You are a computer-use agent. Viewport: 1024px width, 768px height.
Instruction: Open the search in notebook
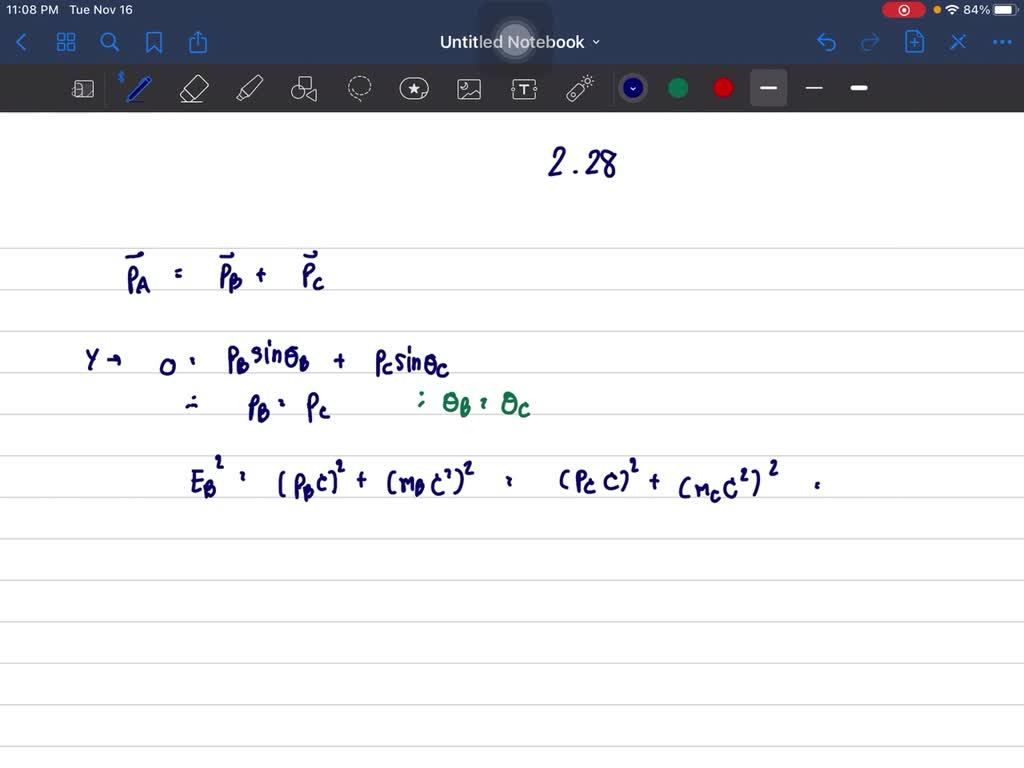point(110,41)
